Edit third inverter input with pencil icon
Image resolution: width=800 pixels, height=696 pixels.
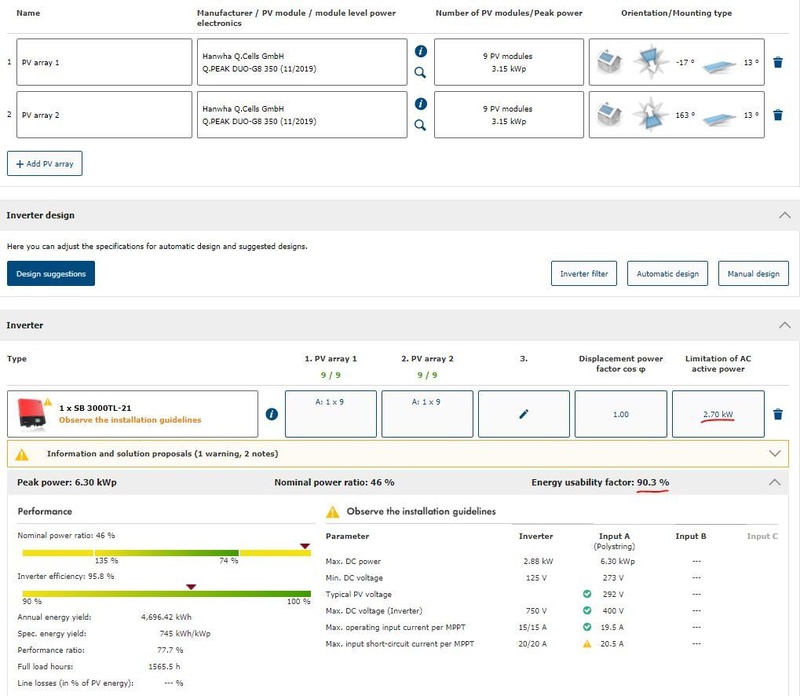tap(524, 413)
